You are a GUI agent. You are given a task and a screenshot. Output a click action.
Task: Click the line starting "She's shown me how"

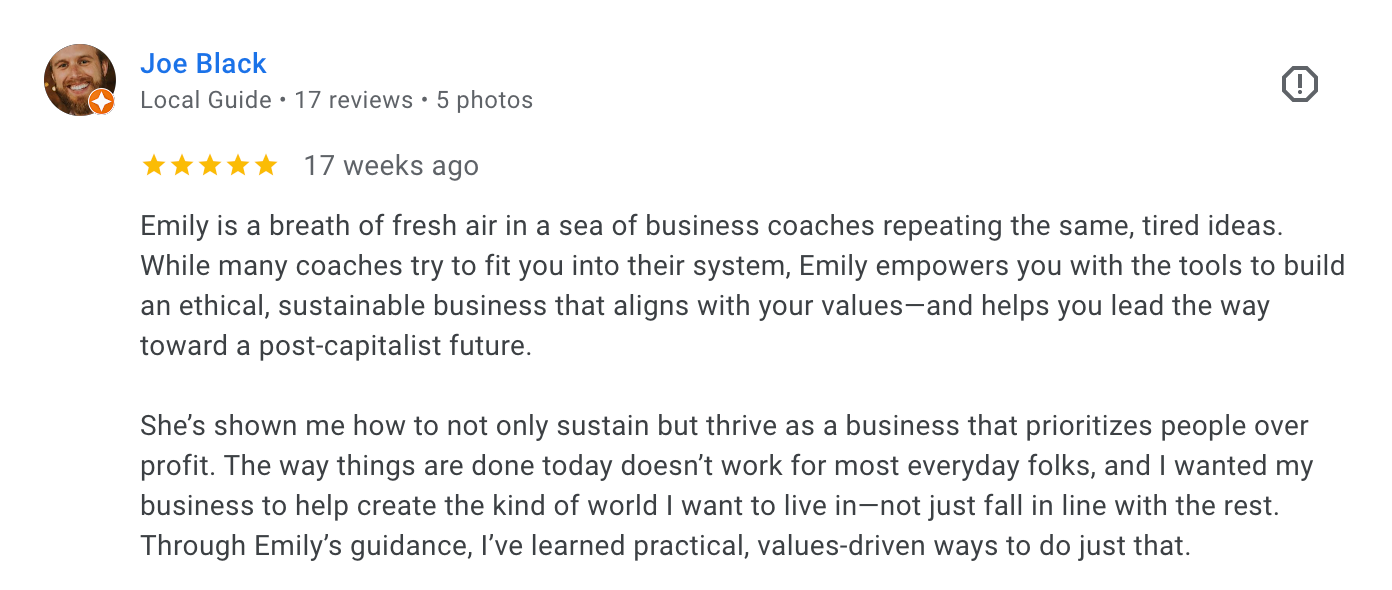724,426
